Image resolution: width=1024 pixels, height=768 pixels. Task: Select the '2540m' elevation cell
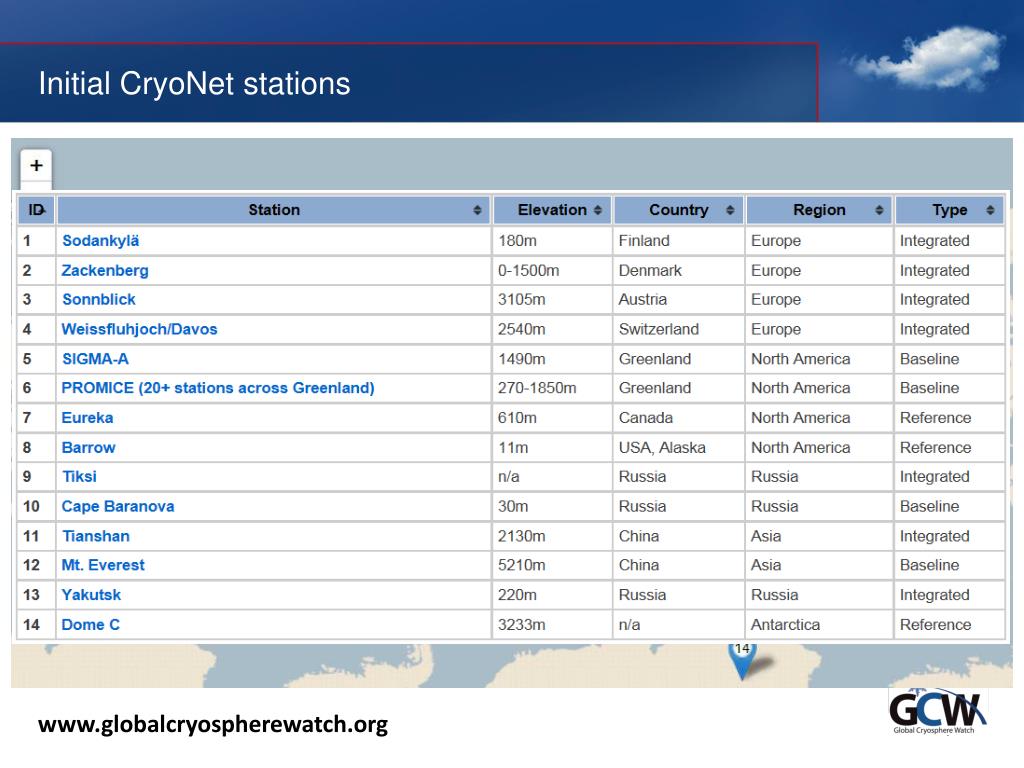(551, 329)
